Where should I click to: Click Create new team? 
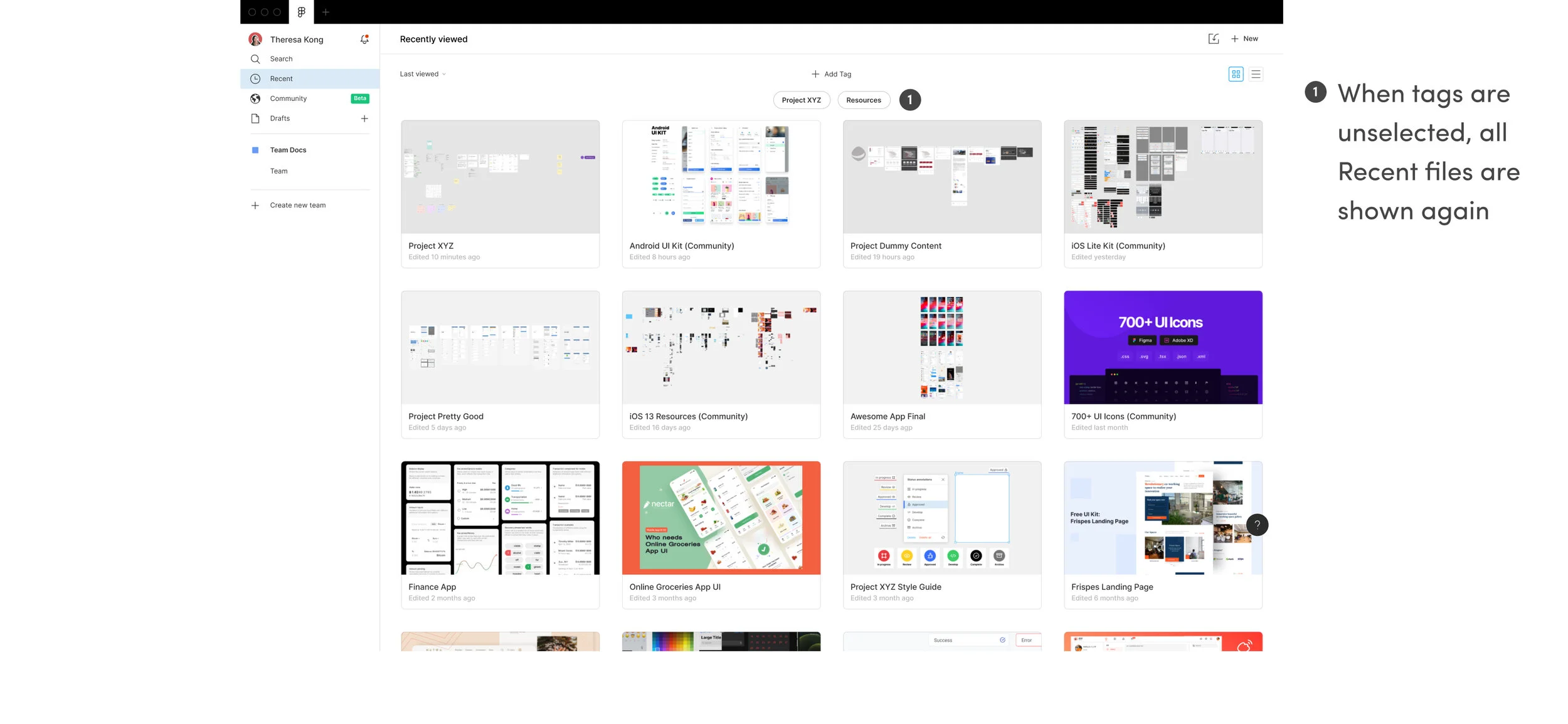pos(297,206)
